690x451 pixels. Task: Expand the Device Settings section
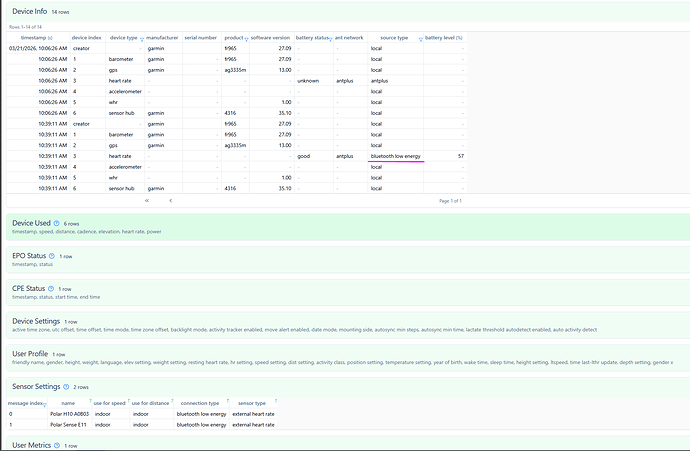click(x=39, y=321)
